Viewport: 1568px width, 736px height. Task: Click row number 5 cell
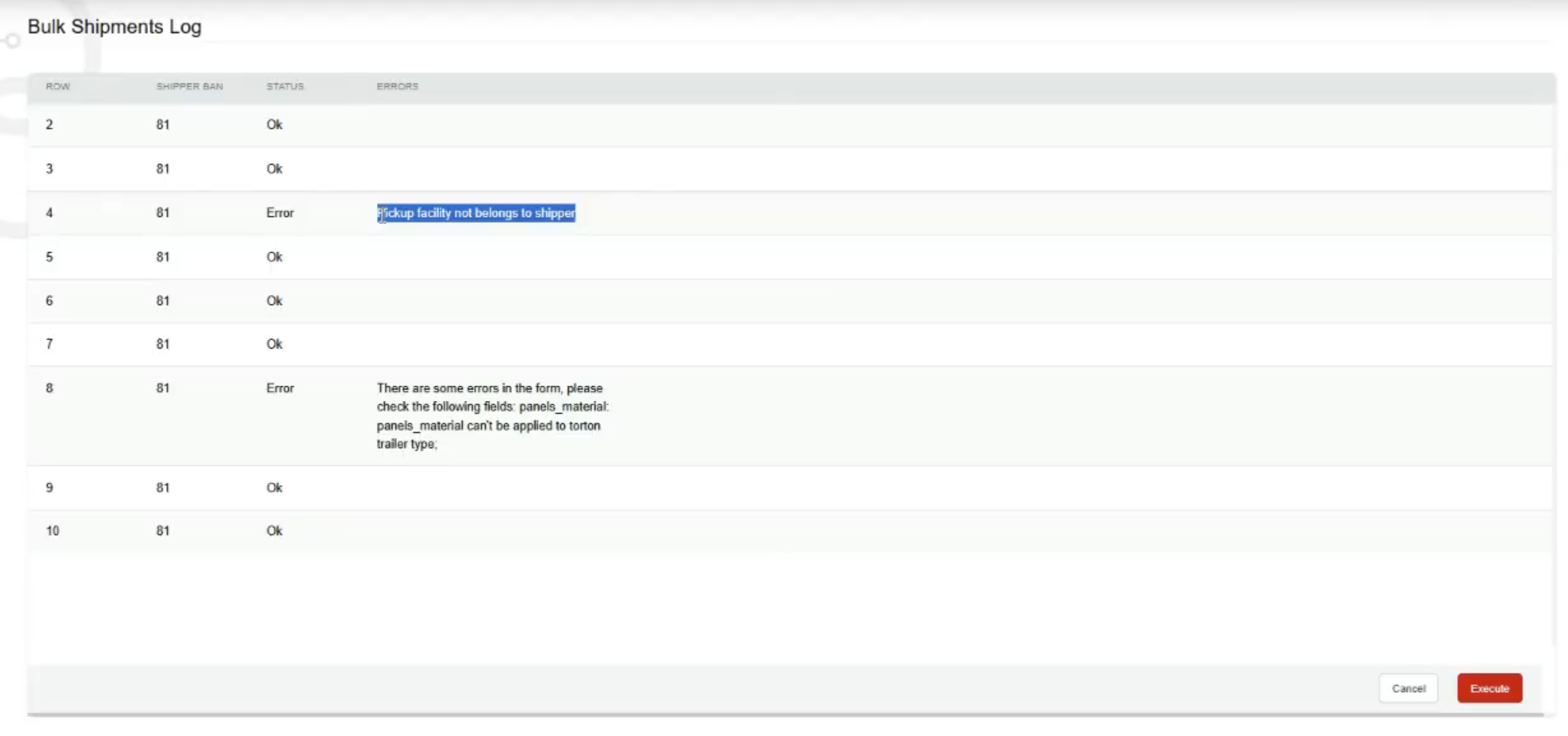pyautogui.click(x=49, y=257)
